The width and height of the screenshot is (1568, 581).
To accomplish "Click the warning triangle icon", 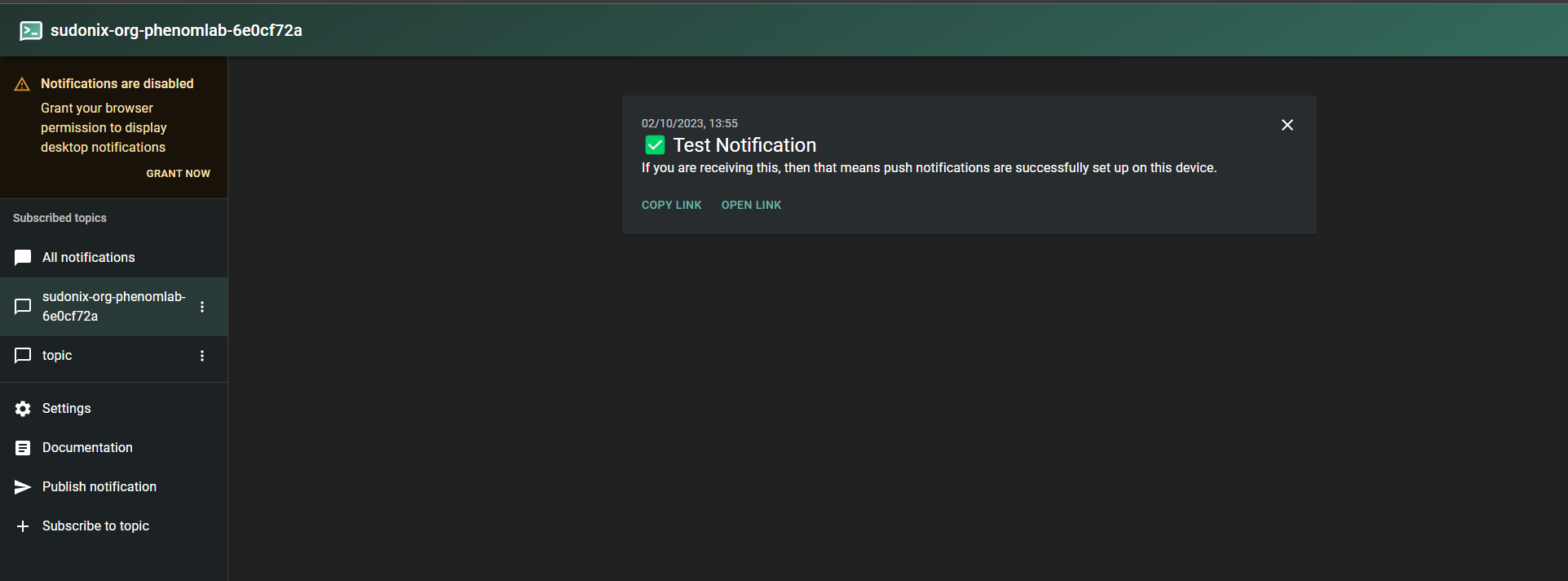I will pos(22,84).
